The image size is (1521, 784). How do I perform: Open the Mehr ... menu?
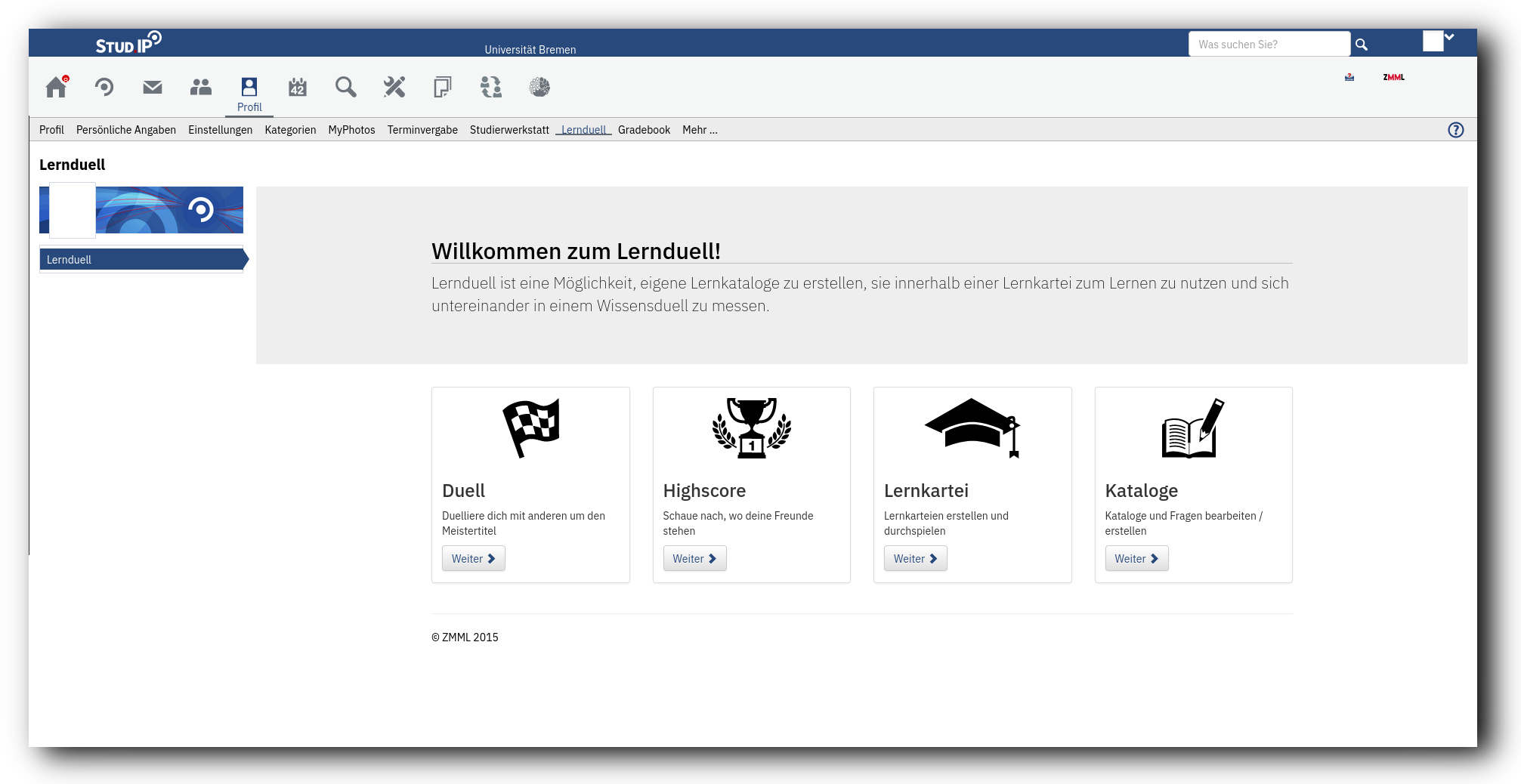coord(700,129)
